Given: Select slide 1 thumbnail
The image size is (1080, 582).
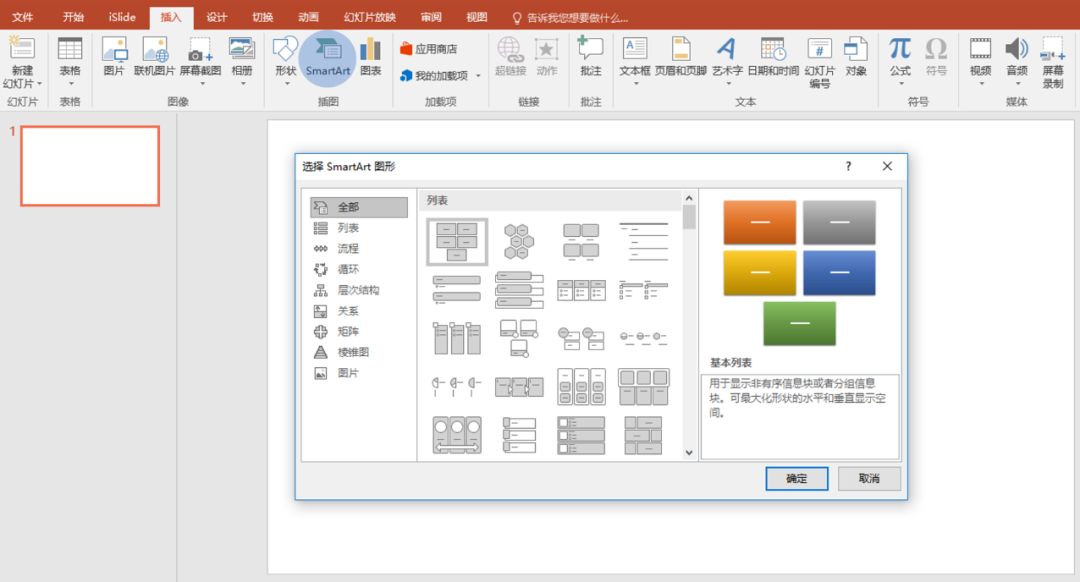Looking at the screenshot, I should [x=90, y=166].
